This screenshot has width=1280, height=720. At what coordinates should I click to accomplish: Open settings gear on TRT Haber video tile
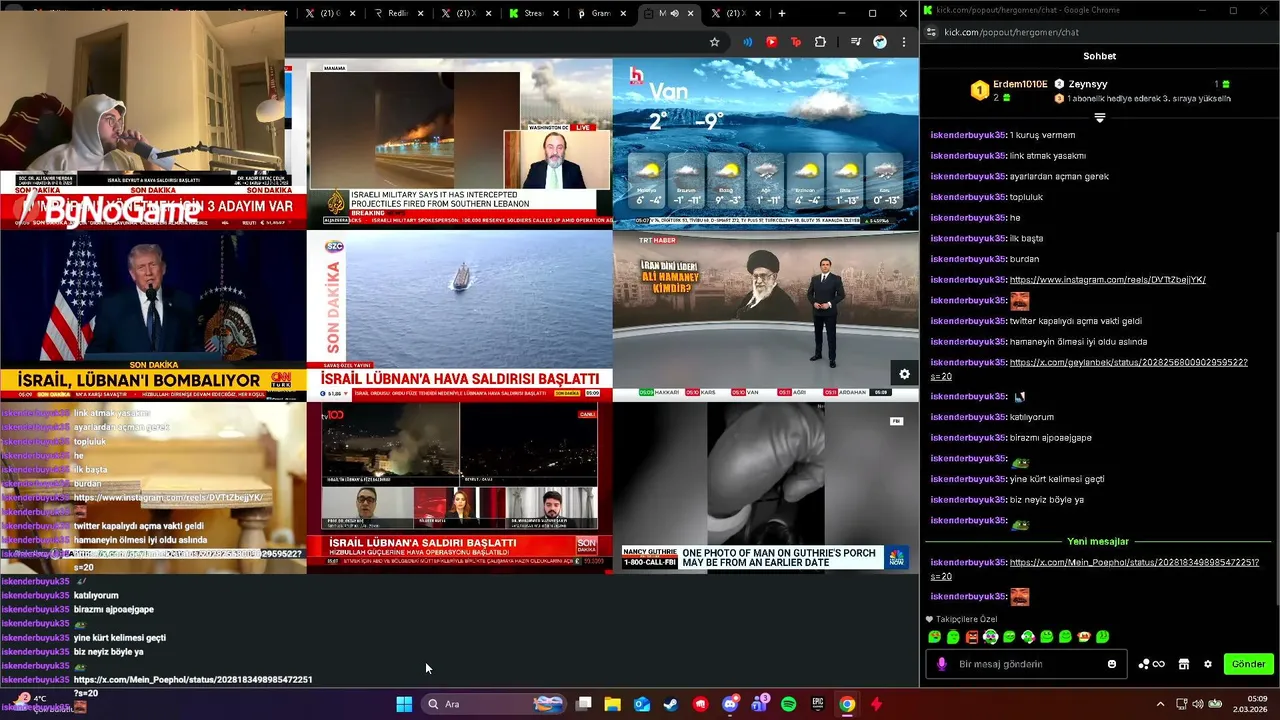tap(904, 374)
